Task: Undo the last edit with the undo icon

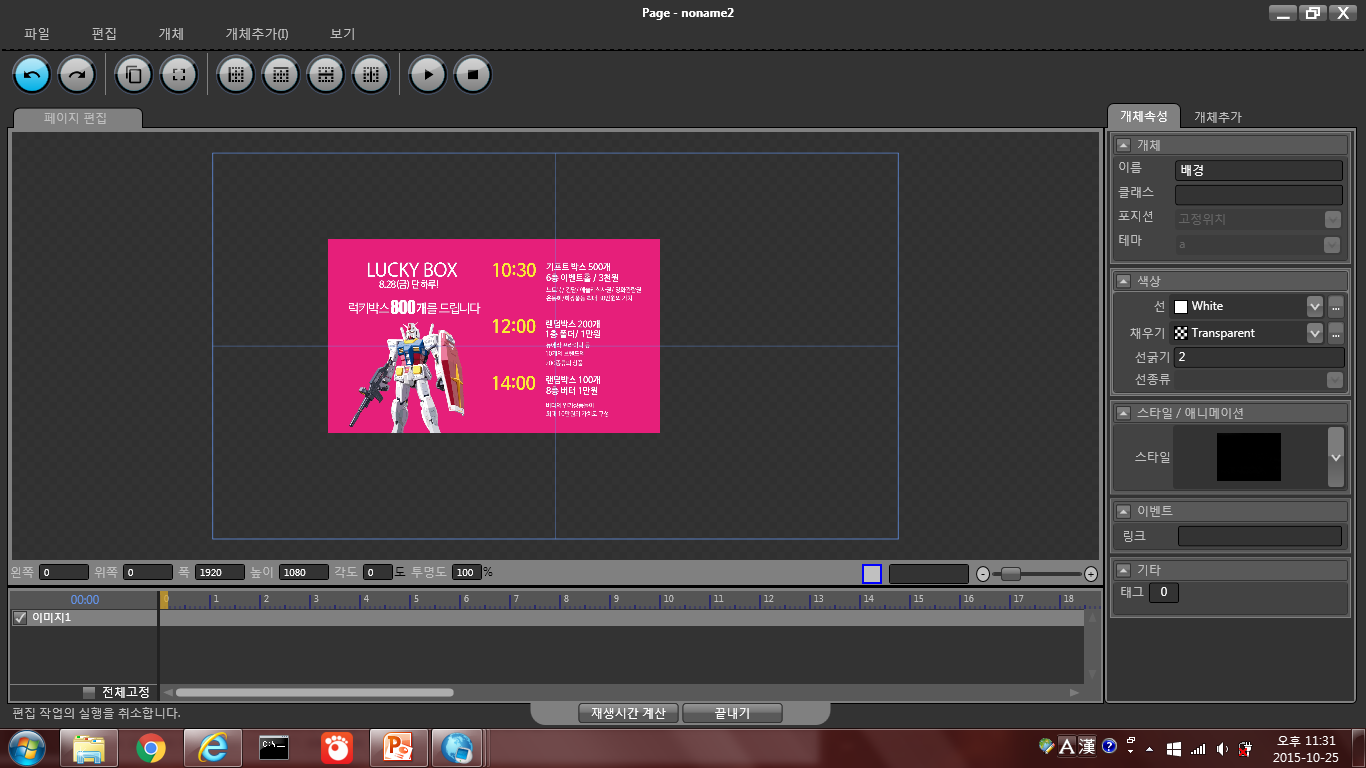Action: (31, 74)
